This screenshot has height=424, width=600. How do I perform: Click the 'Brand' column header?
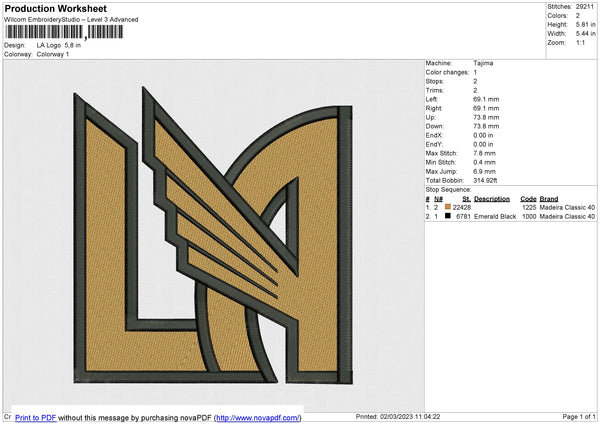549,199
